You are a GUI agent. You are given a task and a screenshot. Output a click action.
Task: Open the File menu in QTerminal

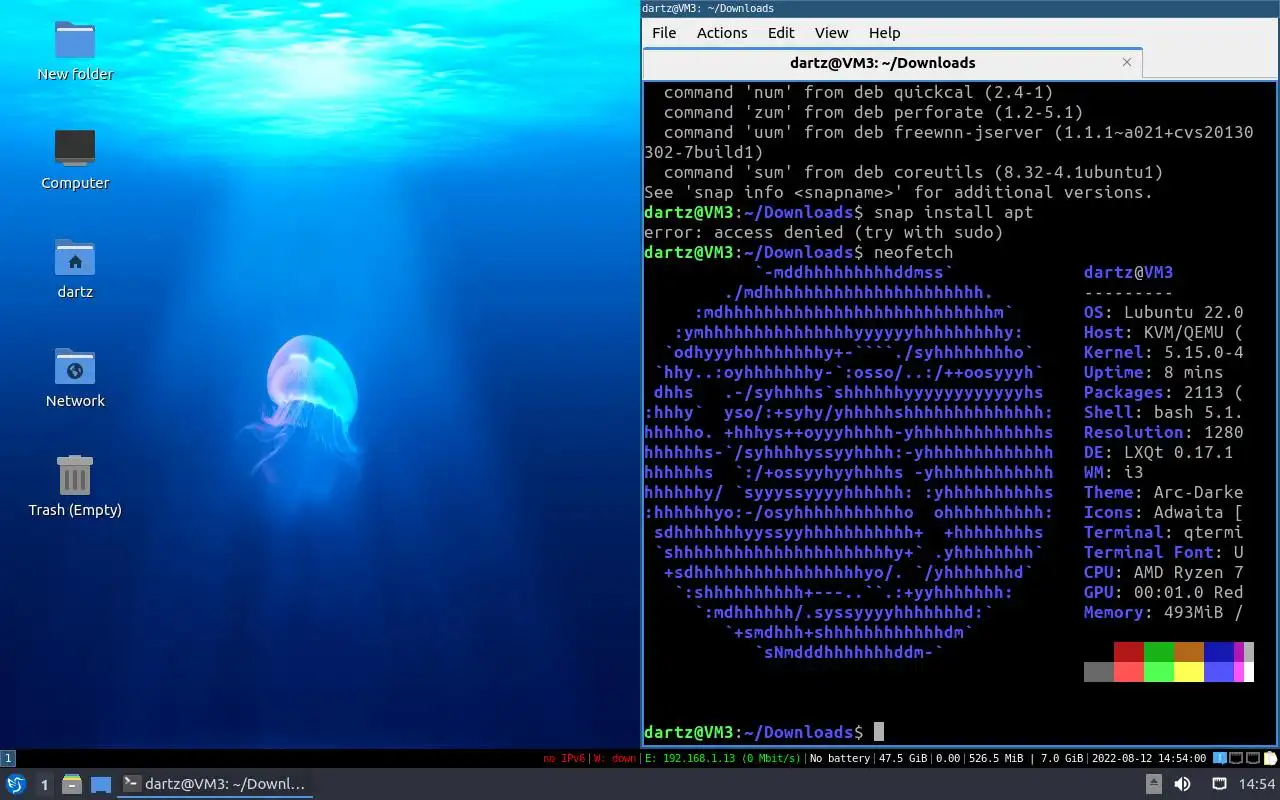point(664,32)
